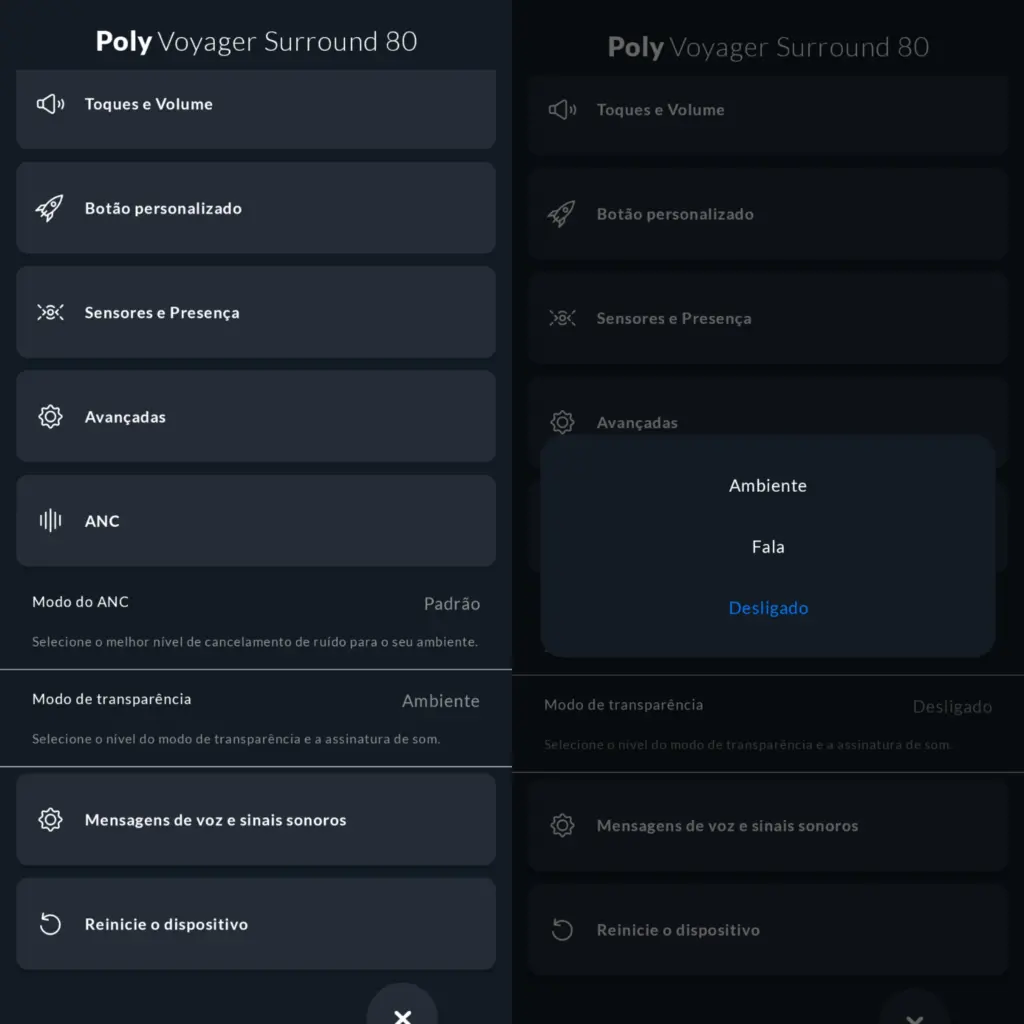Click the undimmed restart arrow icon
Screen dimensions: 1024x1024
pos(50,924)
